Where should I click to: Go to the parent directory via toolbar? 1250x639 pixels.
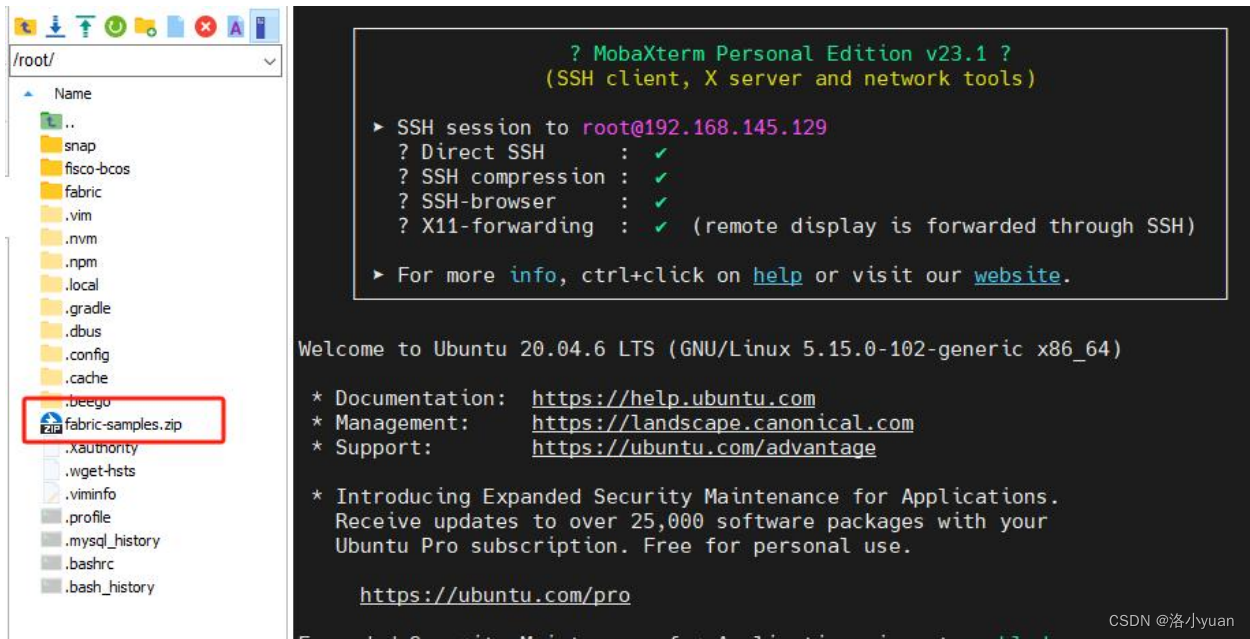(x=25, y=27)
